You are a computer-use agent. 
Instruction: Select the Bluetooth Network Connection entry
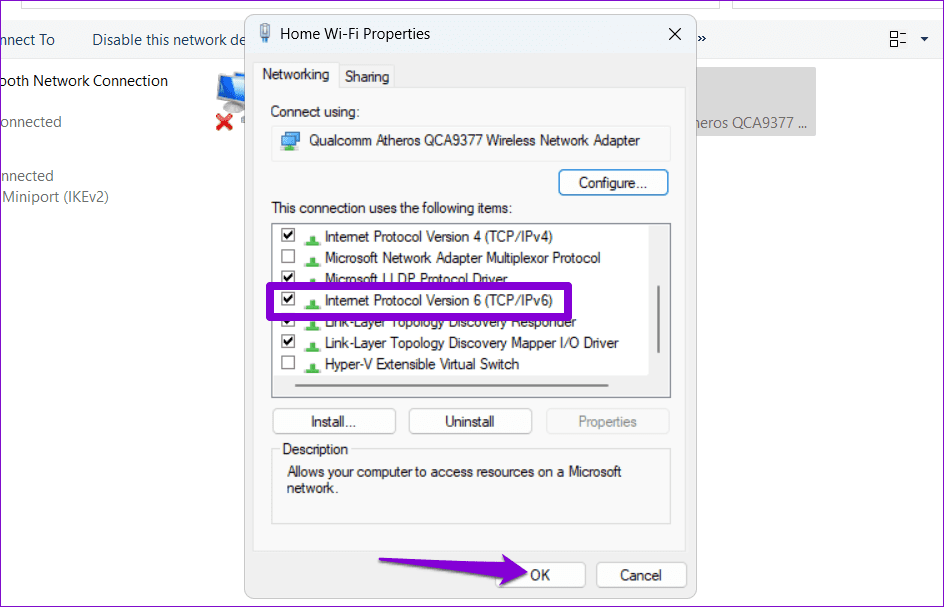(x=84, y=81)
